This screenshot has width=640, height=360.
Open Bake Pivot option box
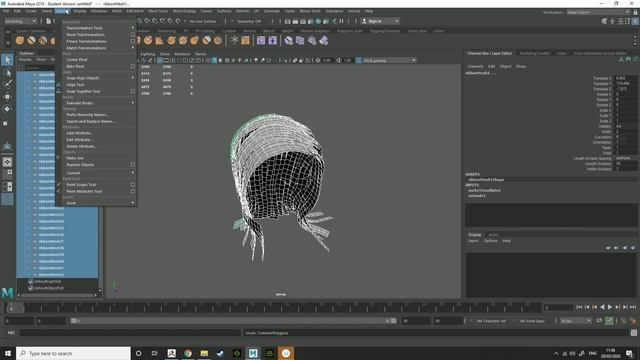tap(133, 66)
